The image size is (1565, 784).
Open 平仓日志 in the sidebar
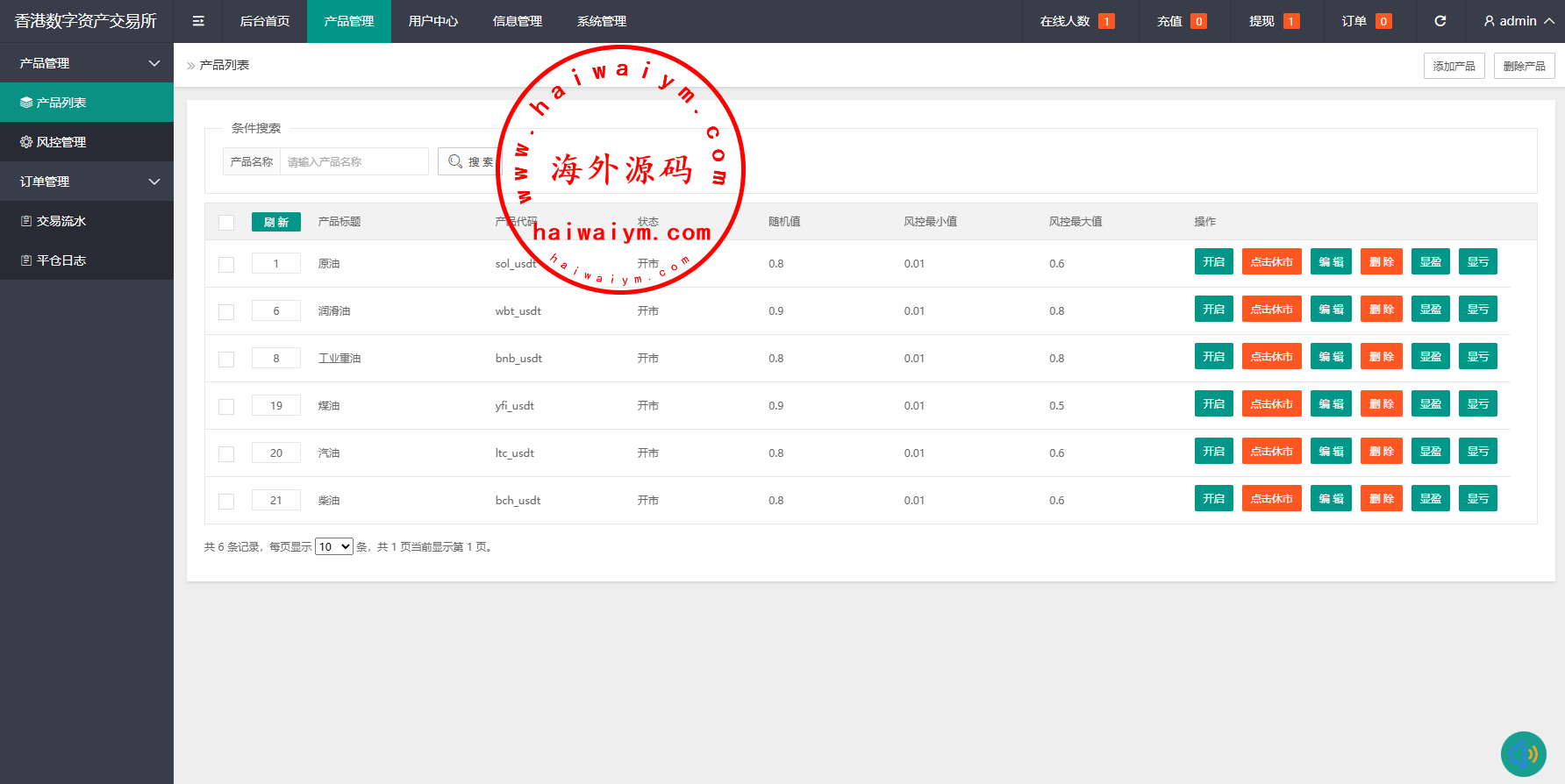pyautogui.click(x=86, y=260)
